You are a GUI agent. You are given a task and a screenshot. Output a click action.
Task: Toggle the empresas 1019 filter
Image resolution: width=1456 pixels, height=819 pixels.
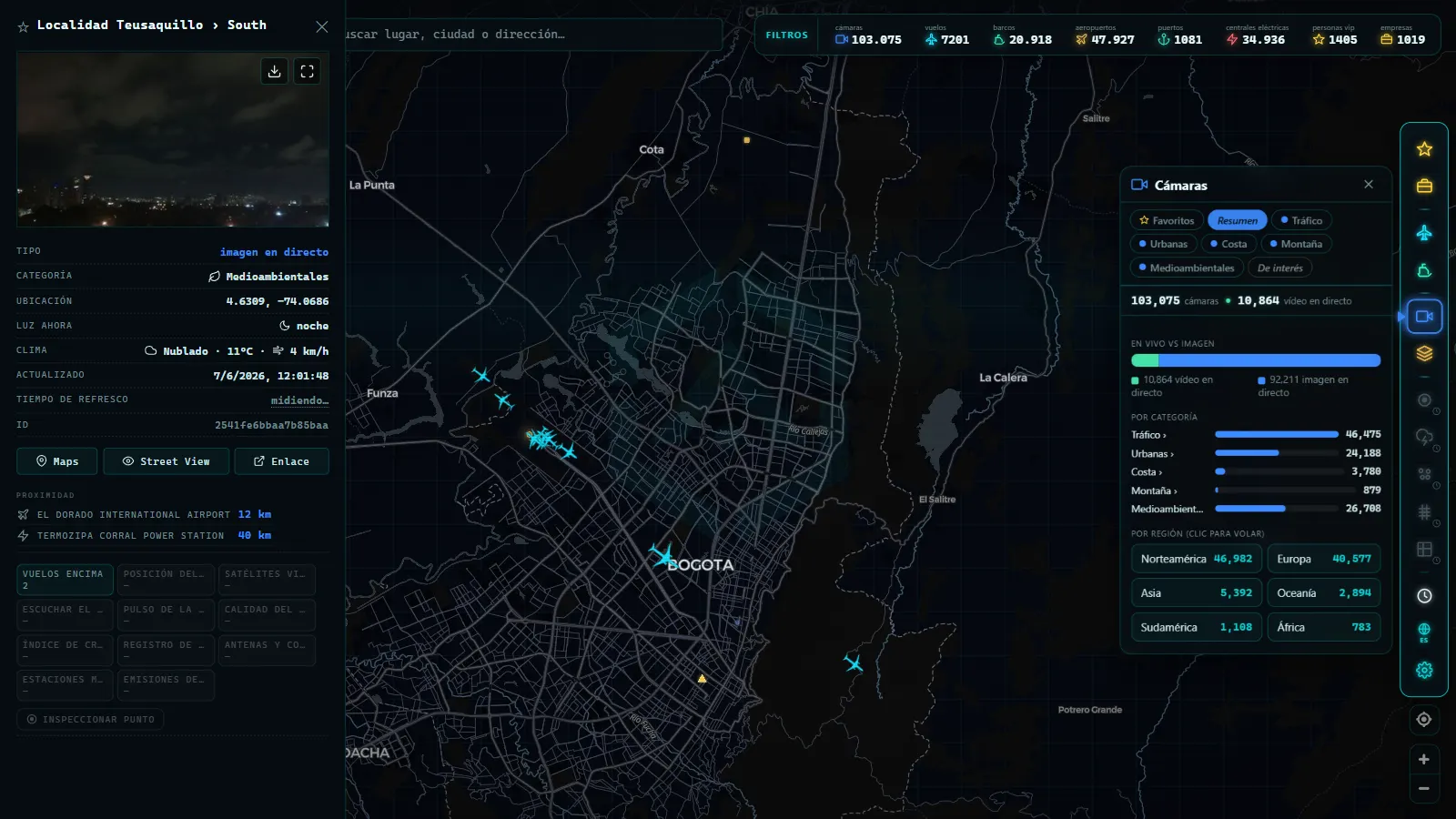[x=1403, y=35]
